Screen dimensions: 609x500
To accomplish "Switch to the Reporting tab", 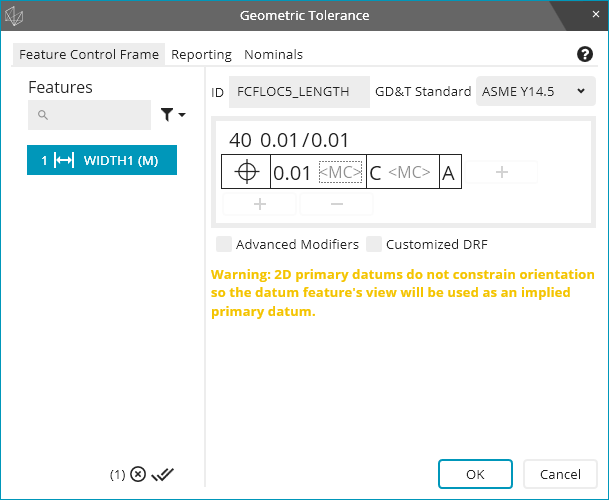I will (x=201, y=55).
